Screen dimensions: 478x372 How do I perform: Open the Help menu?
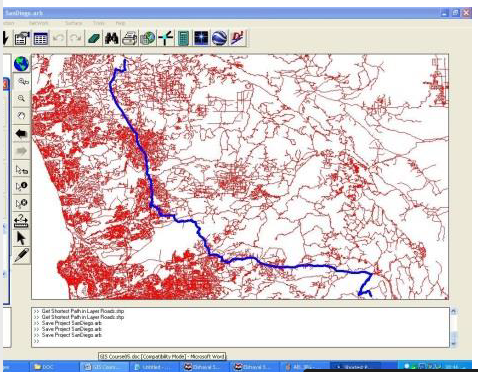pos(121,23)
